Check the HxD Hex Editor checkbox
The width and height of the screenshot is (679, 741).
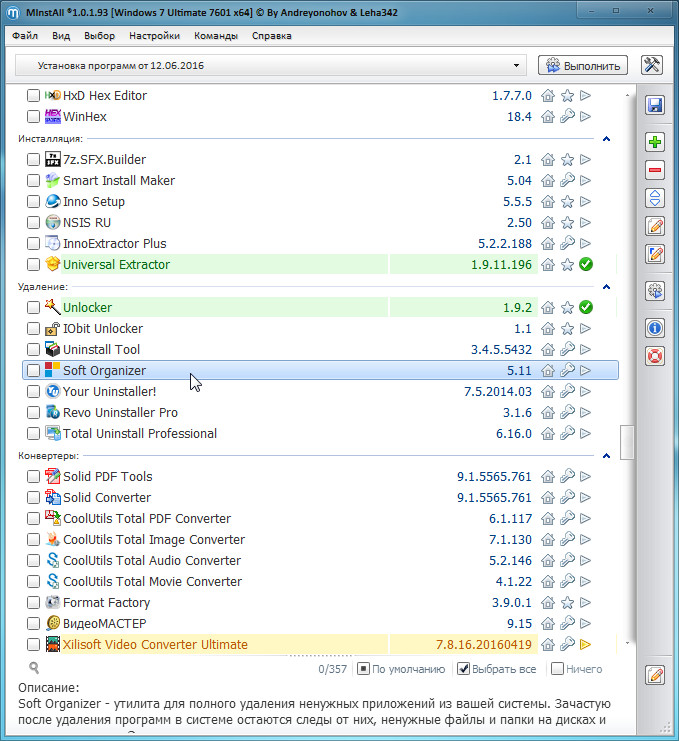33,95
